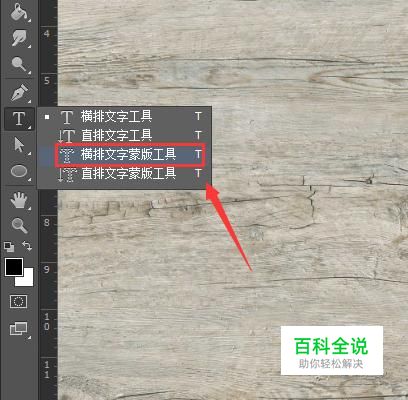Choose 直排文字工具 from the flyout

point(124,135)
